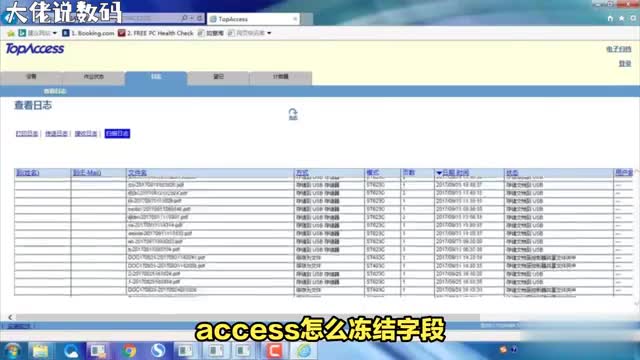Close the TopAccess browser tab
Screen dimensions: 640x360
295,19
